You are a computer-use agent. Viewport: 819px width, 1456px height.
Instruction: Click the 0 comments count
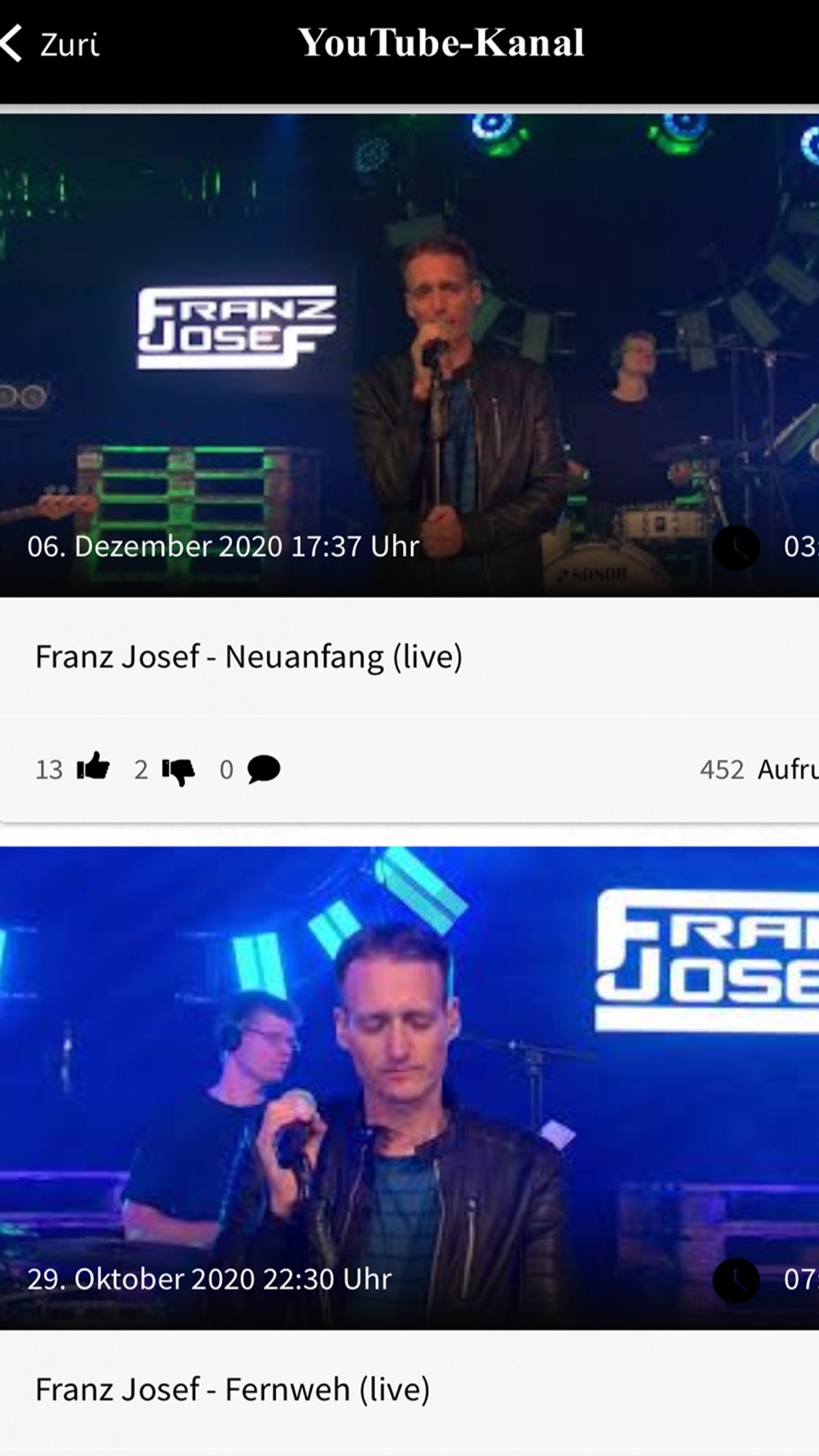227,770
